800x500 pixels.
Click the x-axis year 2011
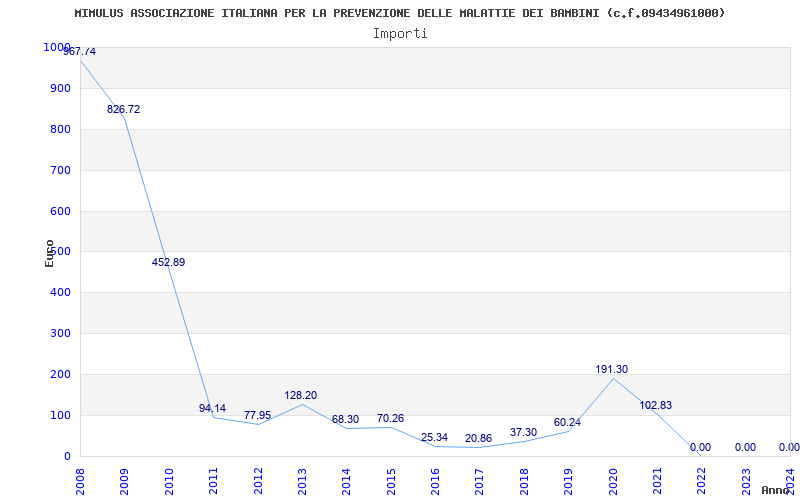click(213, 481)
